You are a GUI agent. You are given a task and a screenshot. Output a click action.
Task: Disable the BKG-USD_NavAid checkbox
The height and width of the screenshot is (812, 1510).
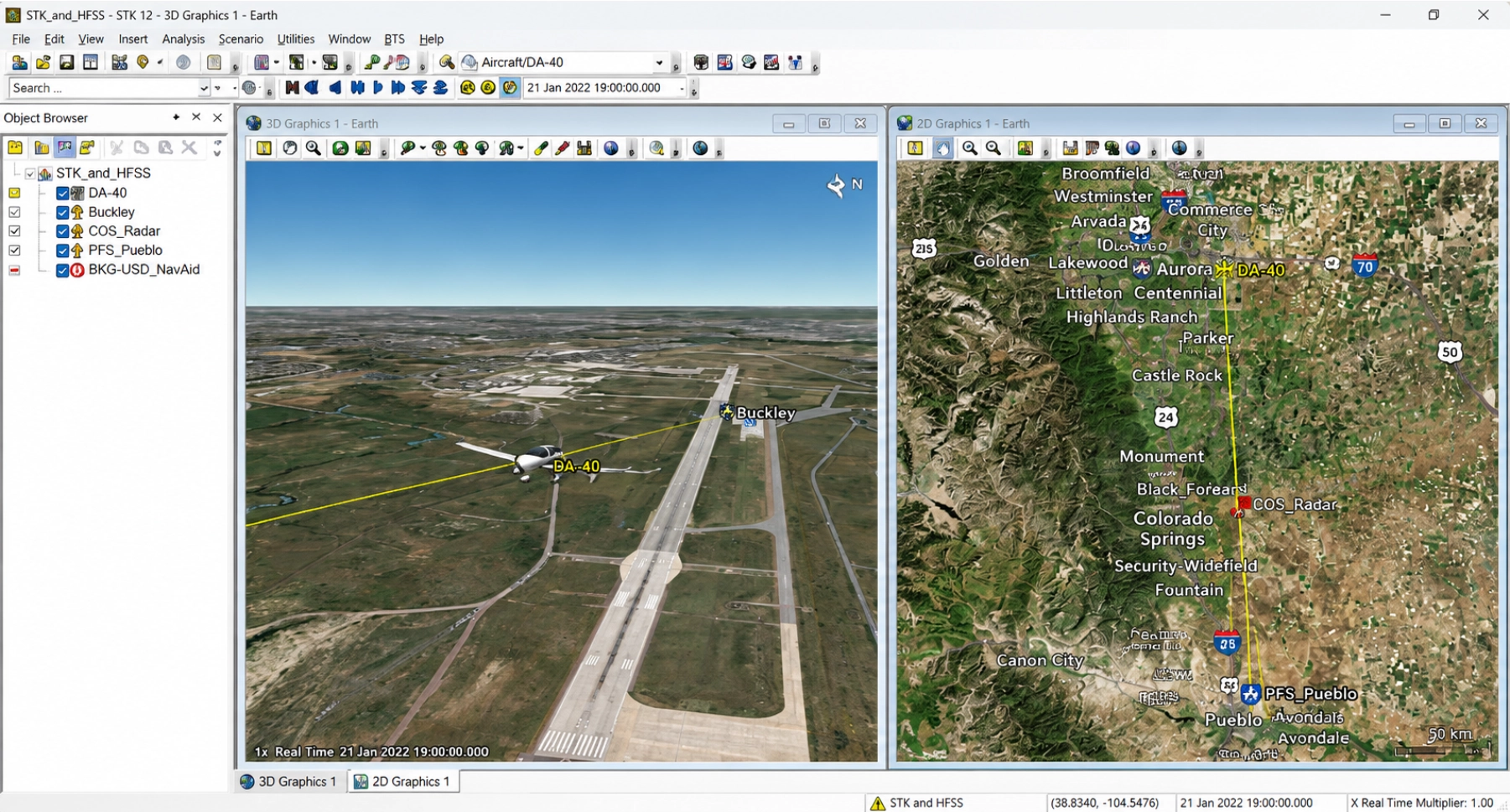point(62,270)
